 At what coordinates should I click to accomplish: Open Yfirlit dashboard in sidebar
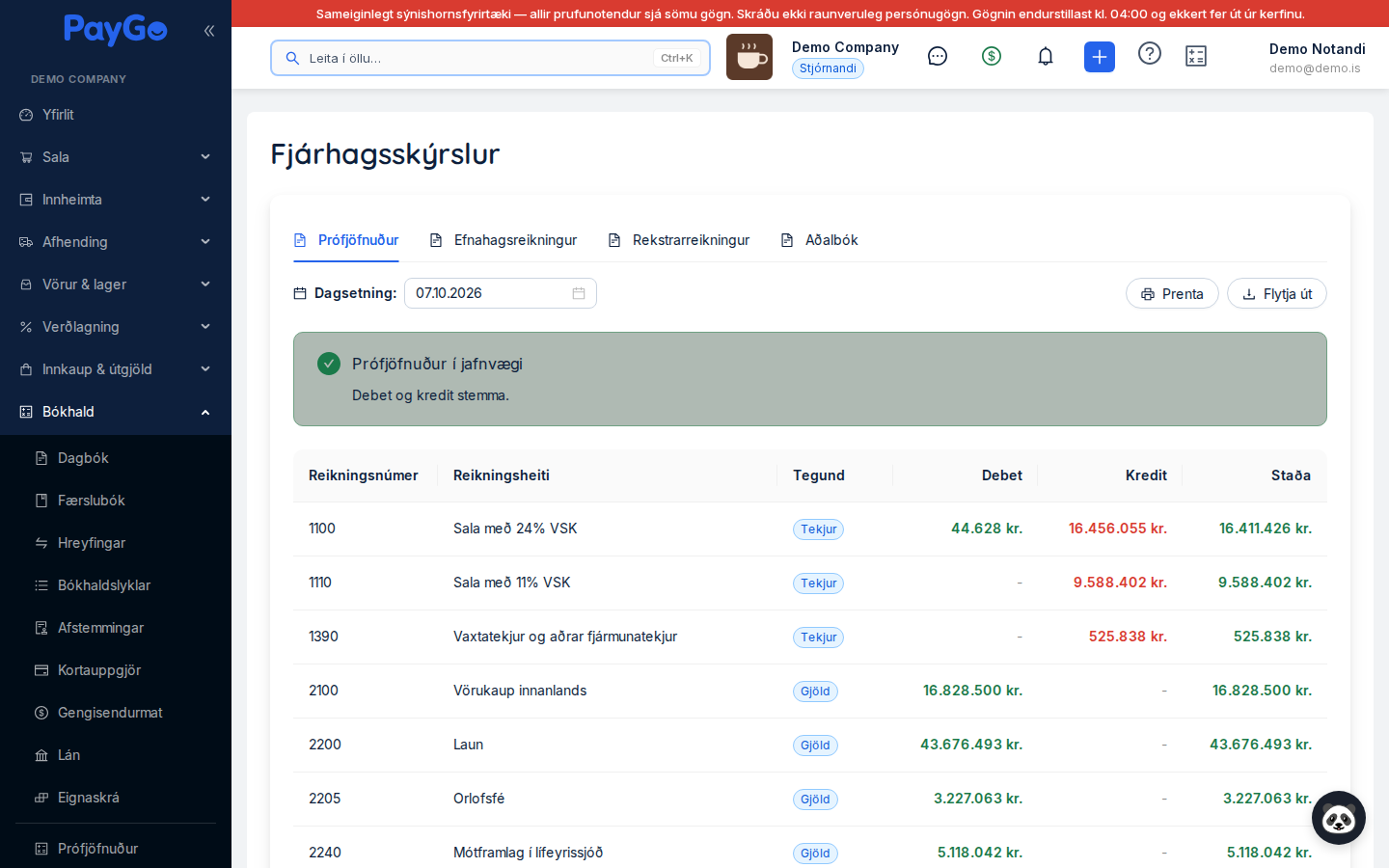(116, 115)
